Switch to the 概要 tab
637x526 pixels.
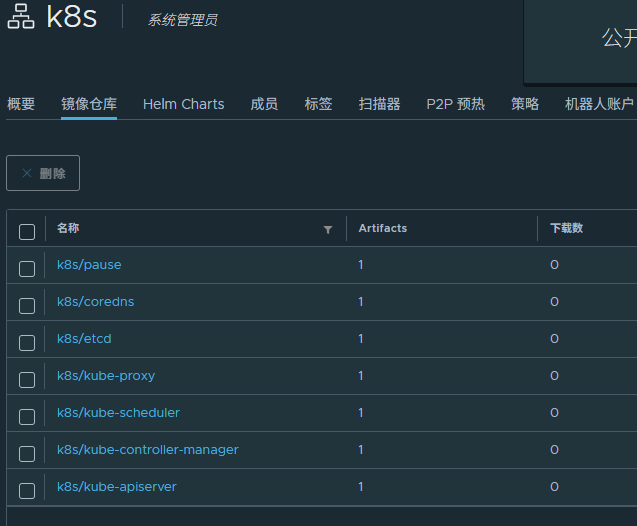click(x=21, y=104)
